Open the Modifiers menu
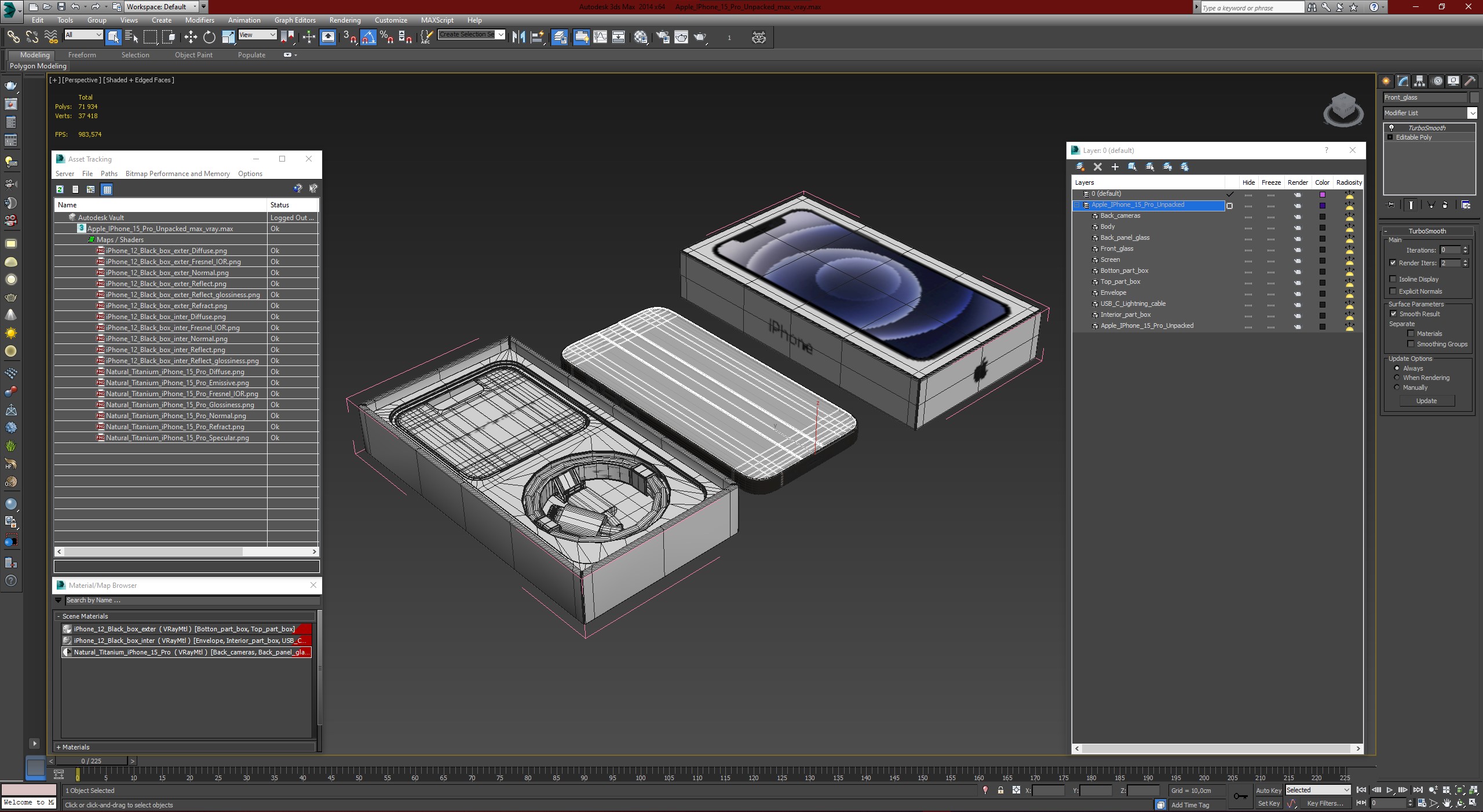1483x812 pixels. tap(199, 20)
